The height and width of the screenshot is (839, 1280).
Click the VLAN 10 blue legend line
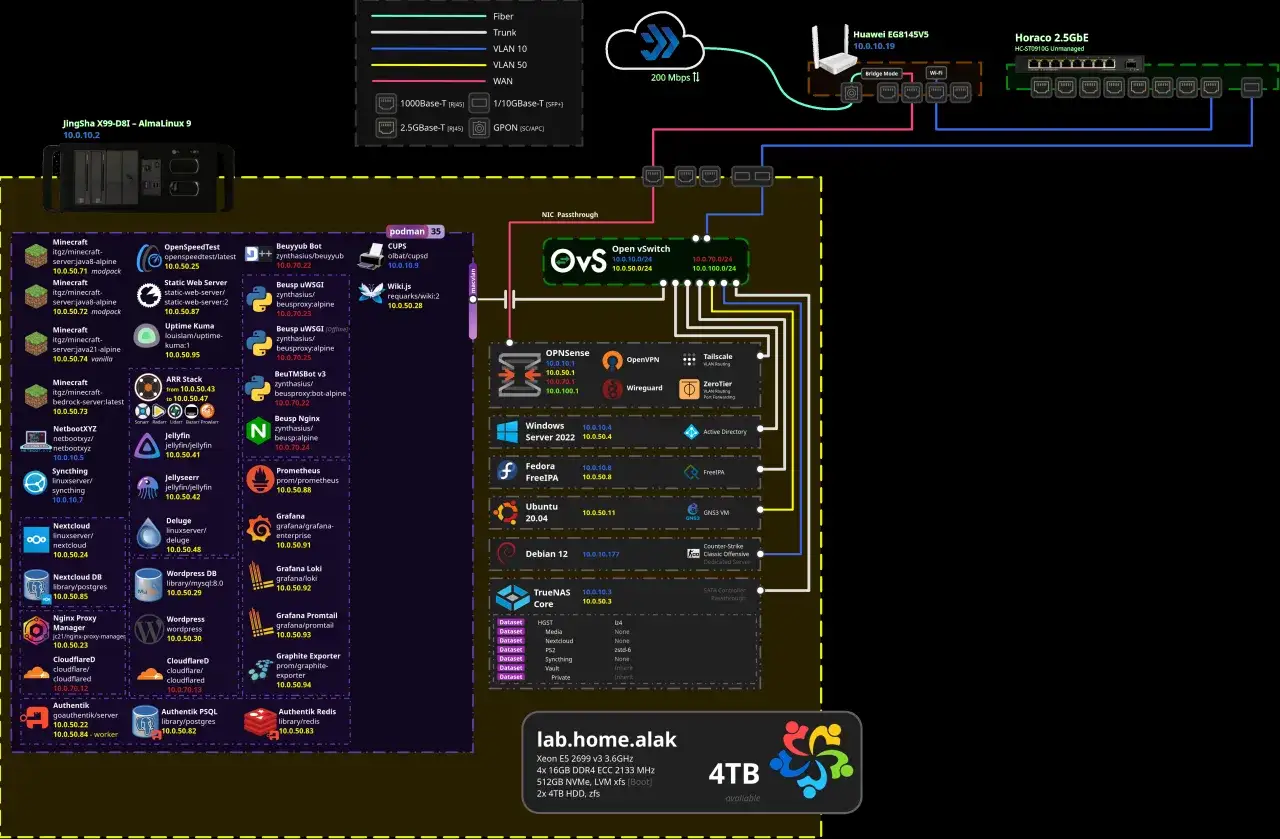427,49
